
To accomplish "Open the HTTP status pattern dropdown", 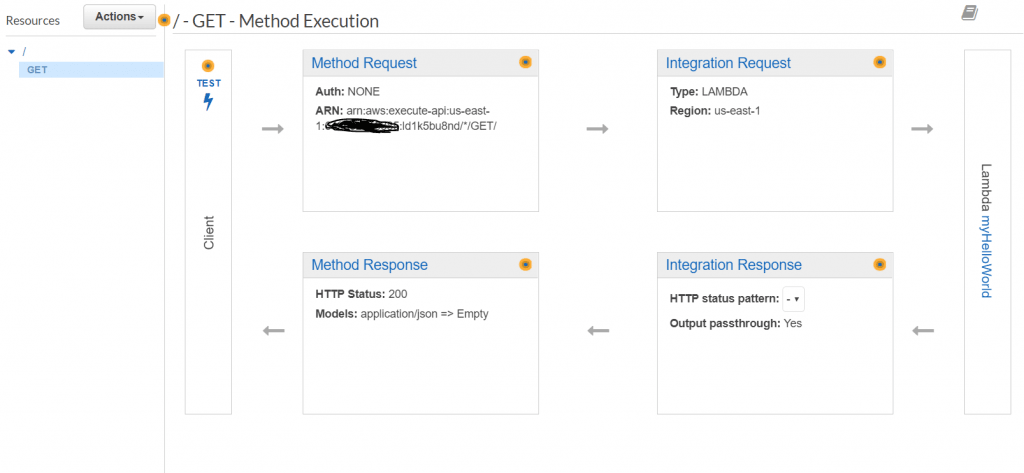I will (793, 299).
